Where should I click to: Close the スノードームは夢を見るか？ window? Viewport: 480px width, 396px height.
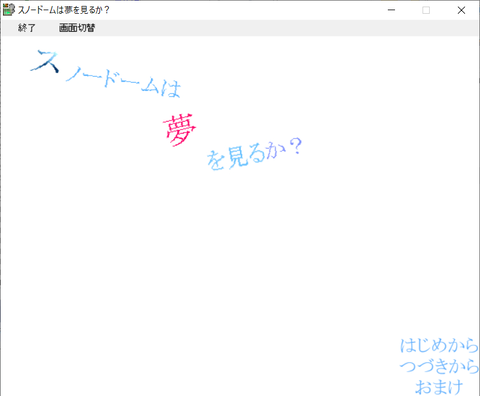[x=461, y=10]
